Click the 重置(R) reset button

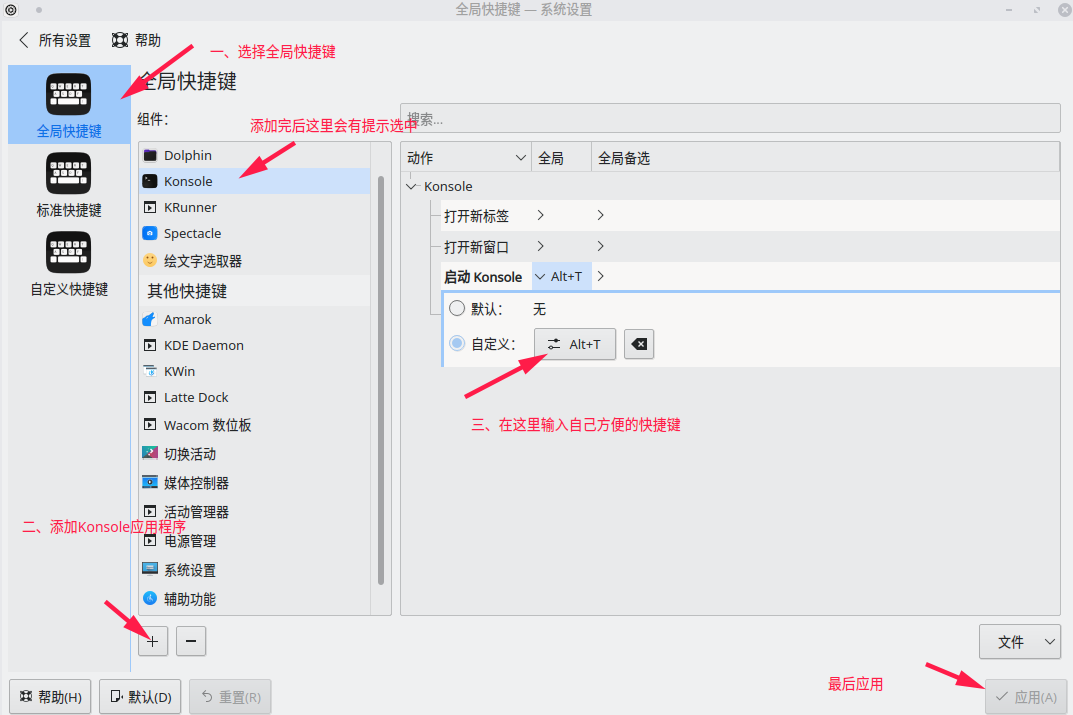click(x=231, y=697)
